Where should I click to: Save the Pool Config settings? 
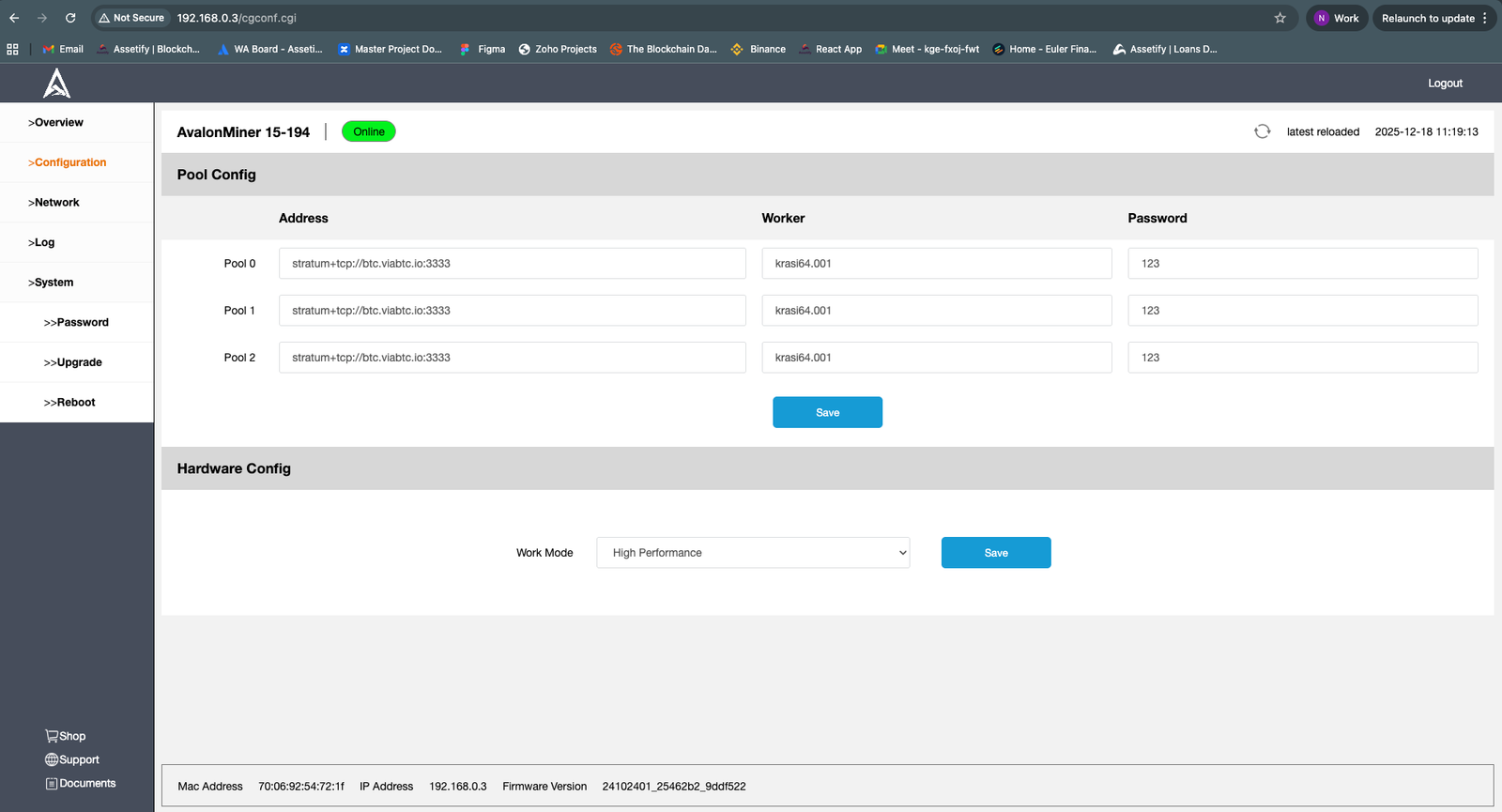point(827,412)
